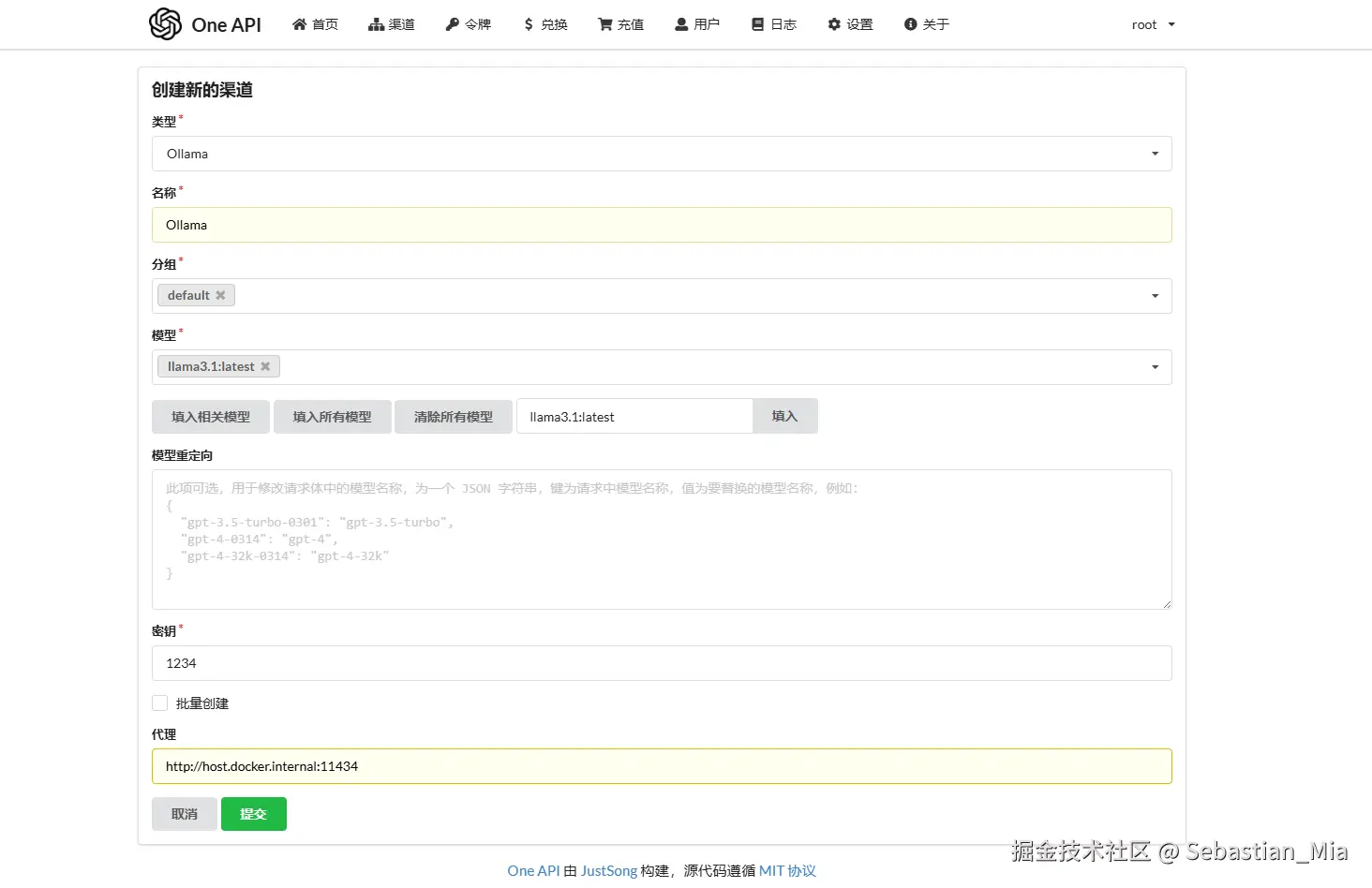Image resolution: width=1372 pixels, height=888 pixels.
Task: Enable the 批量创建 checkbox
Action: (x=159, y=703)
